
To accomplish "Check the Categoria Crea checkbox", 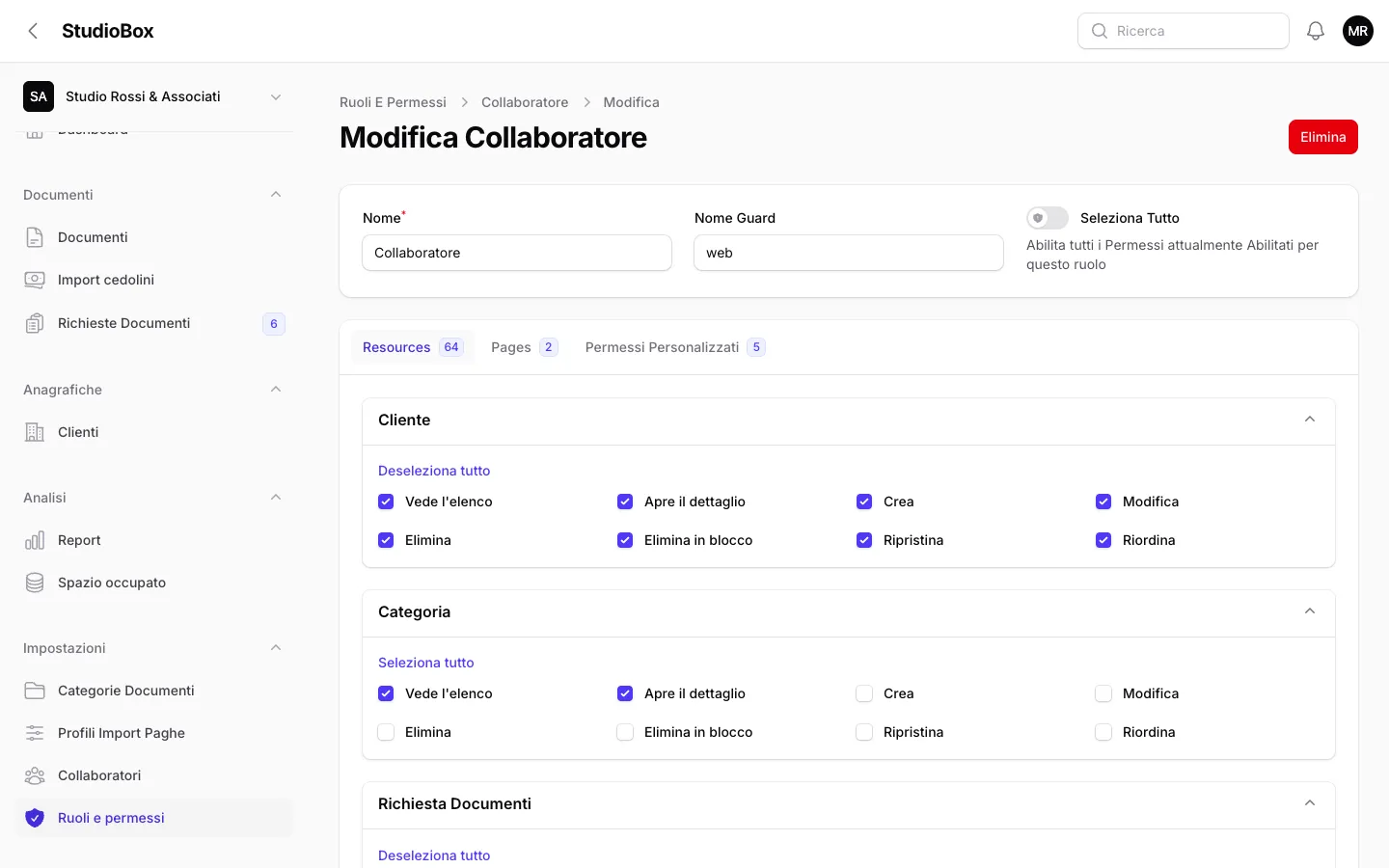I will pyautogui.click(x=864, y=693).
